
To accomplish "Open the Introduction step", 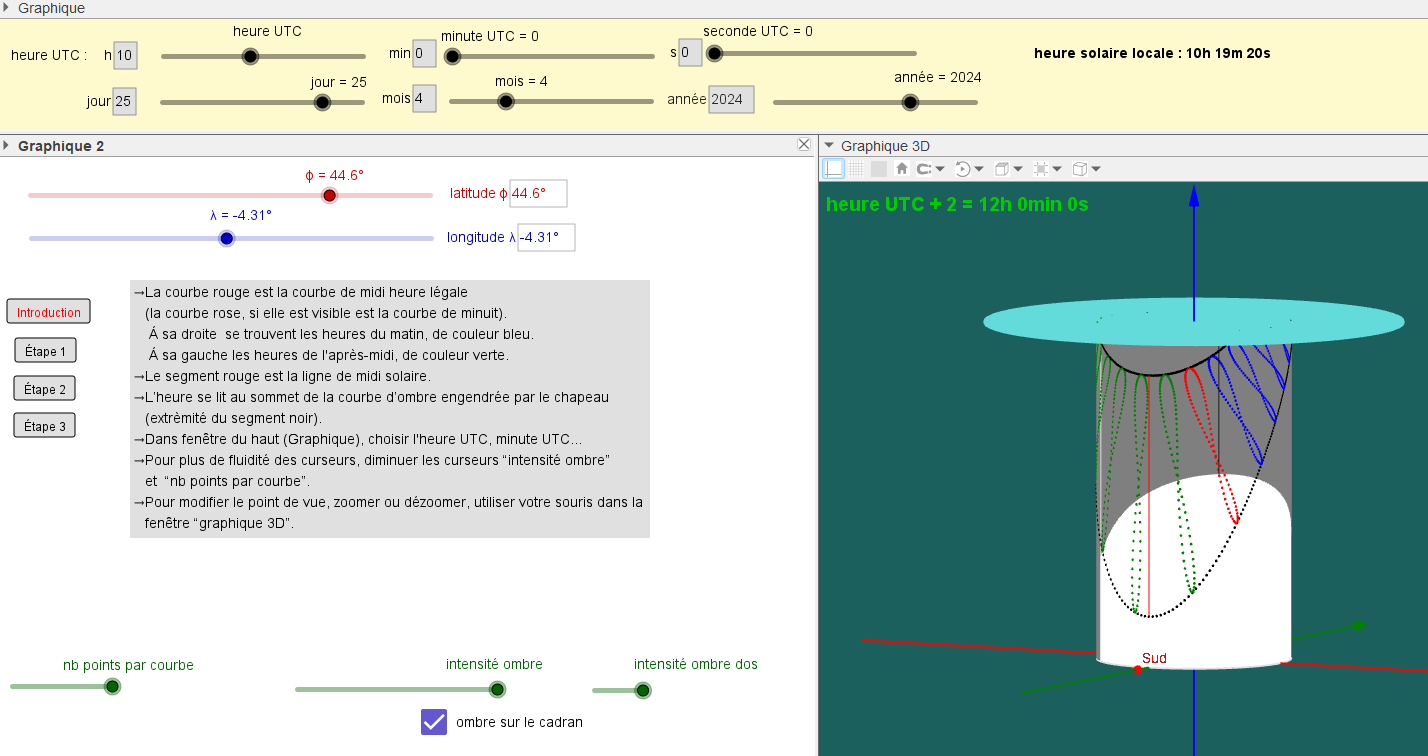I will point(49,312).
